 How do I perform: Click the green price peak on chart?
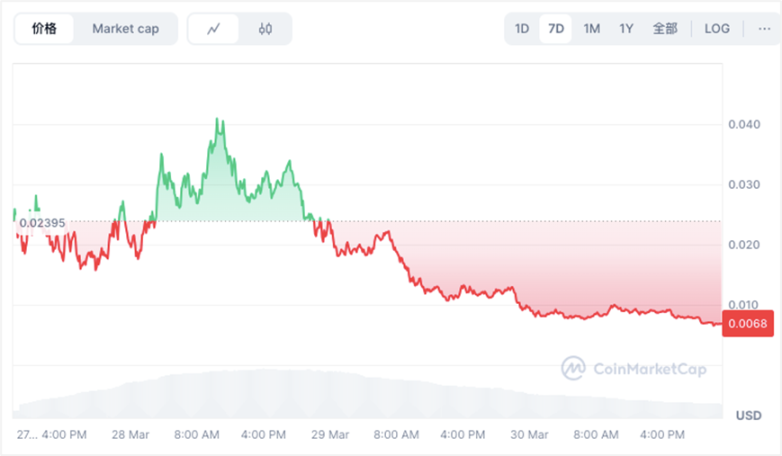pos(217,120)
